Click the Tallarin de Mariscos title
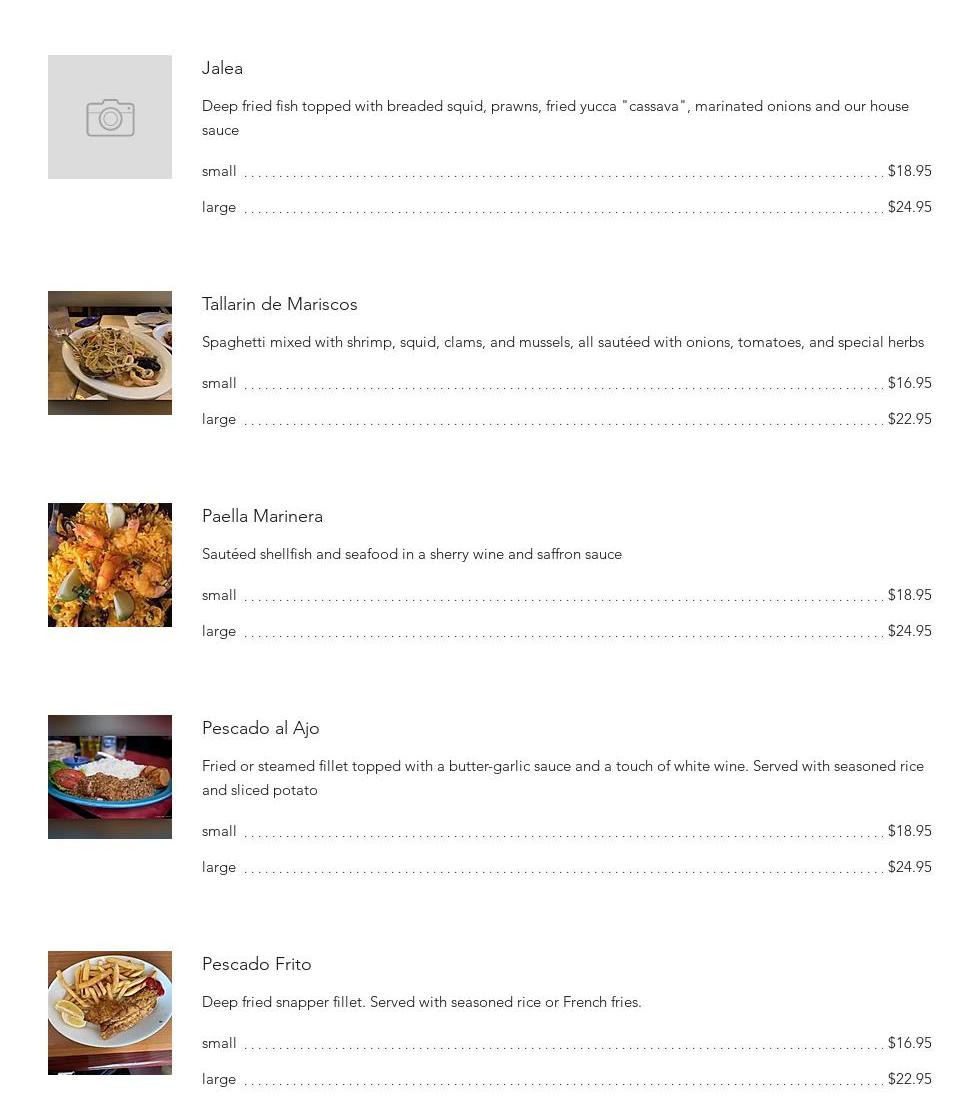Image resolution: width=965 pixels, height=1116 pixels. (279, 304)
